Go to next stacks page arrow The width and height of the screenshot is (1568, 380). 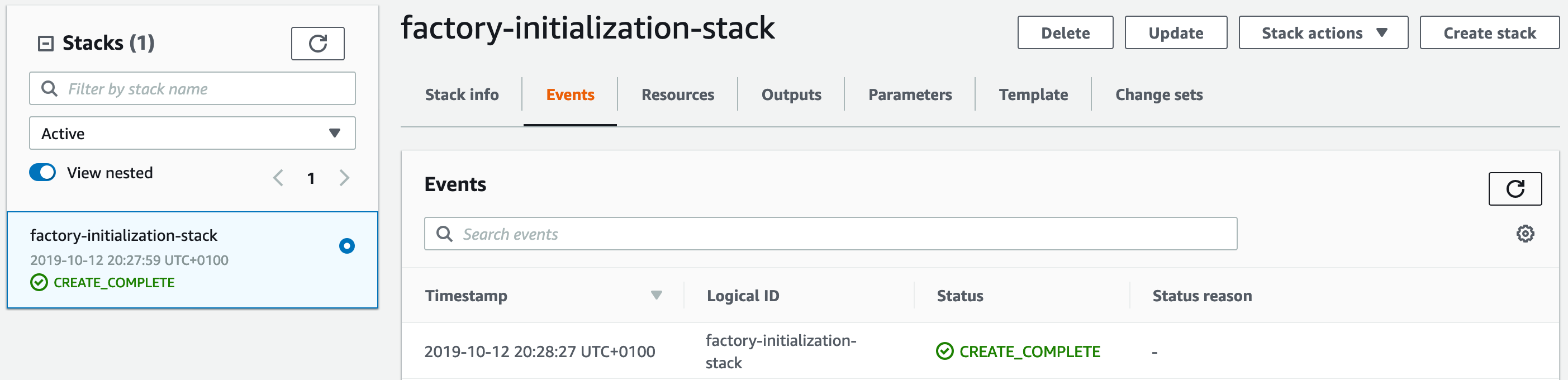click(x=345, y=178)
